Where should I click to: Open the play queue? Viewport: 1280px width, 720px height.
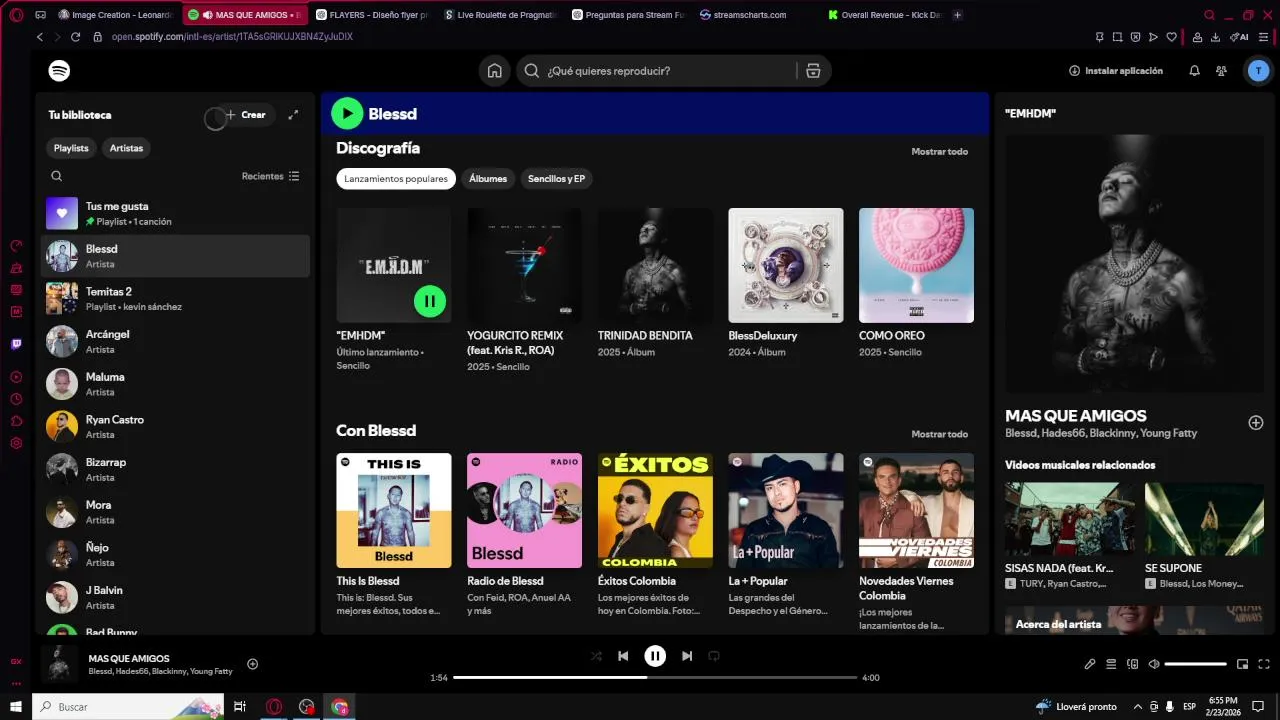pyautogui.click(x=1111, y=664)
